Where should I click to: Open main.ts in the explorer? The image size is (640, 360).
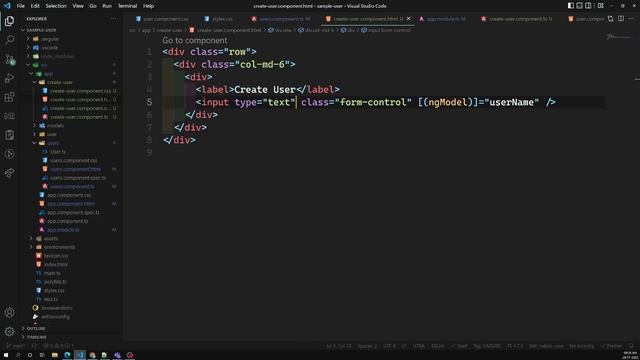pyautogui.click(x=52, y=273)
